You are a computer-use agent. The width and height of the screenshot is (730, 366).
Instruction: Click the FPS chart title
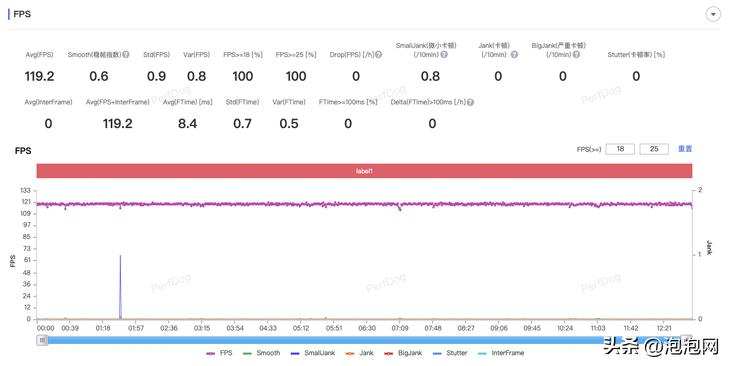click(23, 151)
